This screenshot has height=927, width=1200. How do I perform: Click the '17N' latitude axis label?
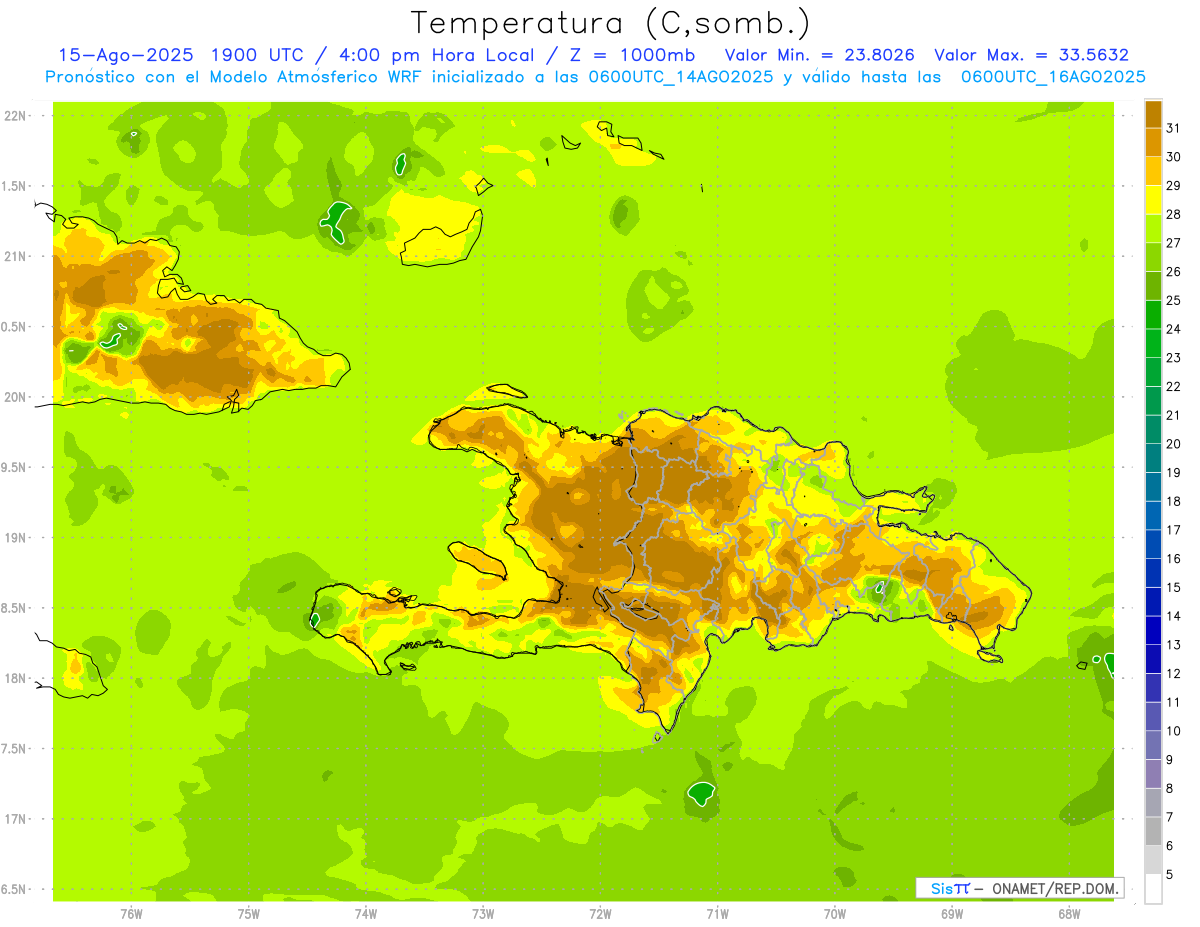point(16,819)
